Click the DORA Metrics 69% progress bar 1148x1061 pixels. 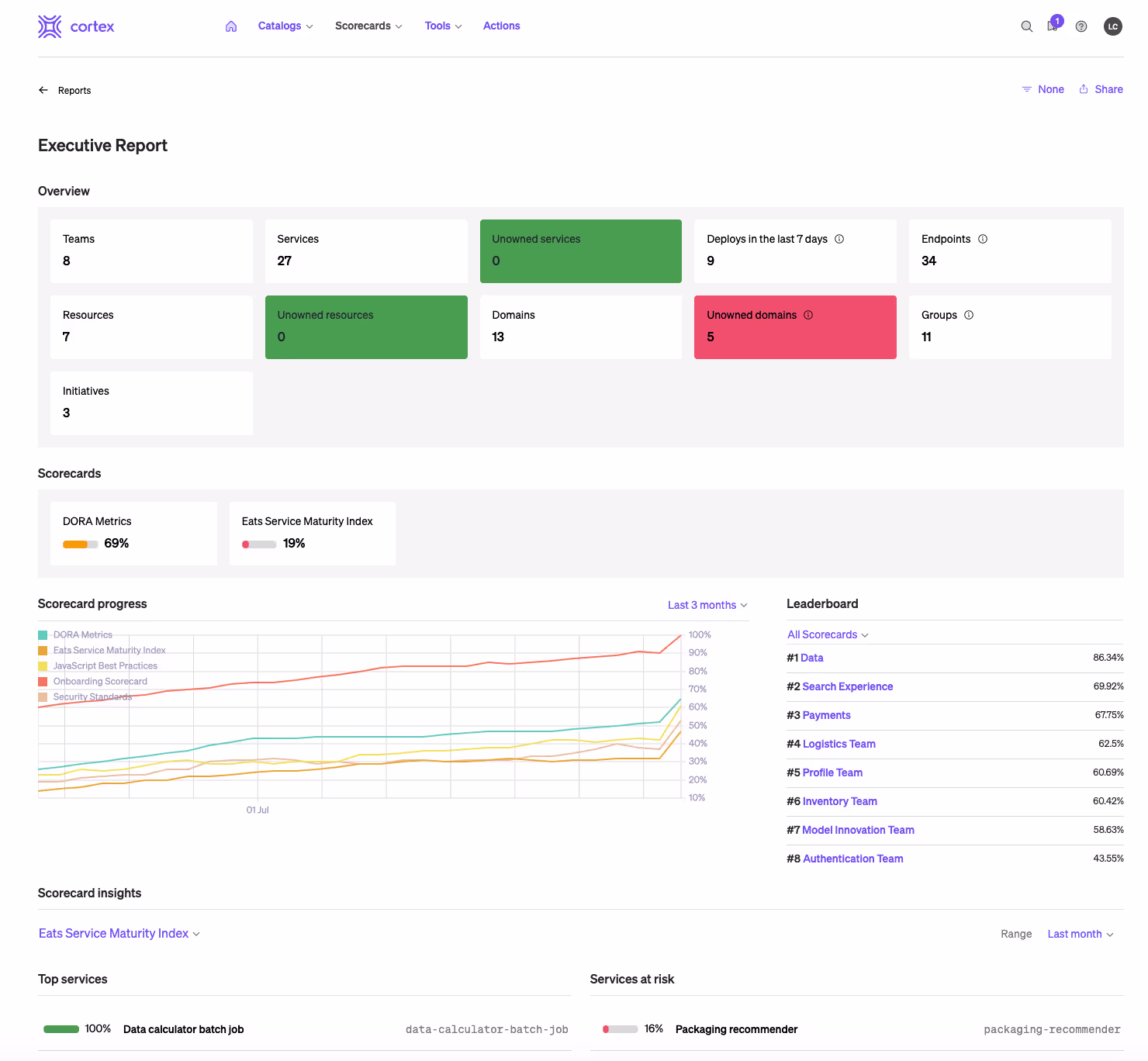pos(80,544)
